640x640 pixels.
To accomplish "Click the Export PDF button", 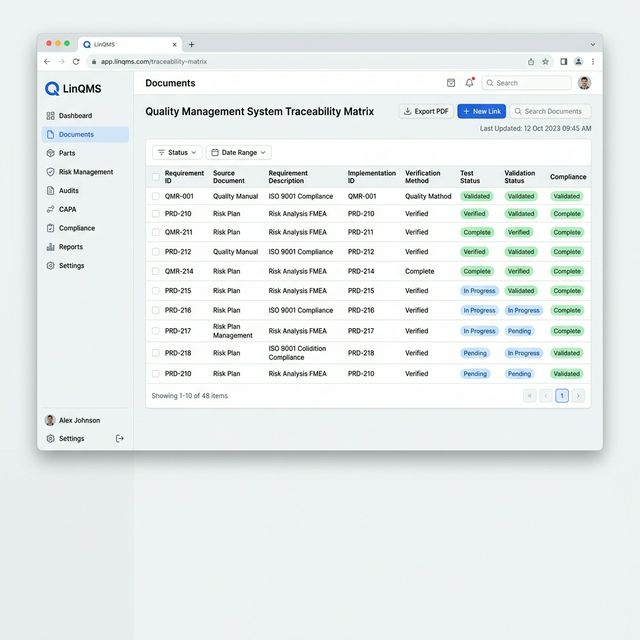I will (x=426, y=111).
